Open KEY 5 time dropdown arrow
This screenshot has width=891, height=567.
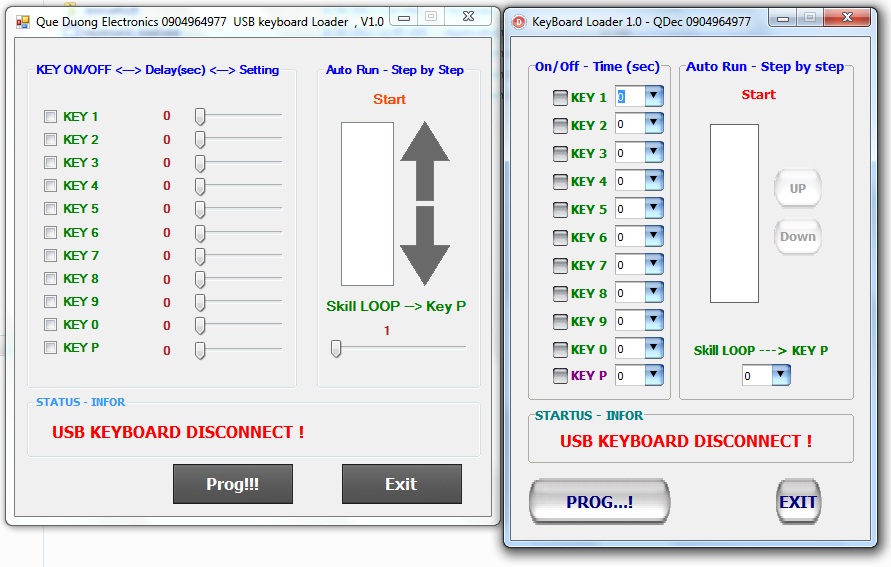(654, 208)
